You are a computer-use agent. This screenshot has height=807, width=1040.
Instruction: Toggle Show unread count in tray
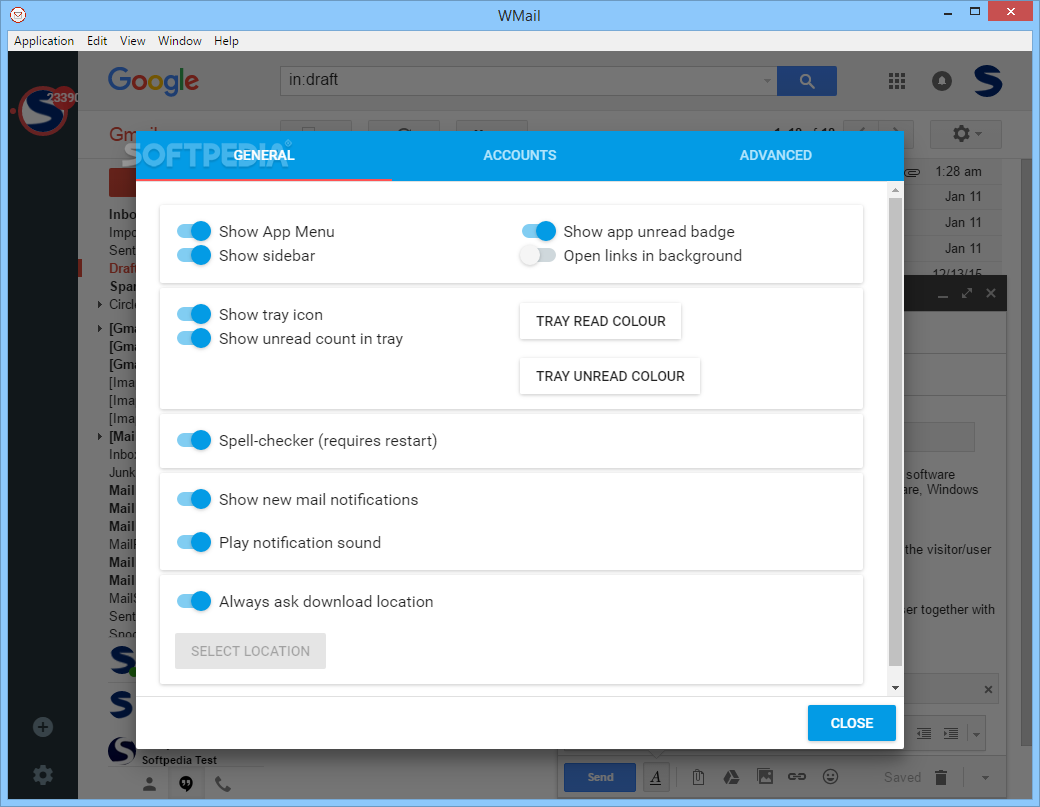pyautogui.click(x=194, y=338)
